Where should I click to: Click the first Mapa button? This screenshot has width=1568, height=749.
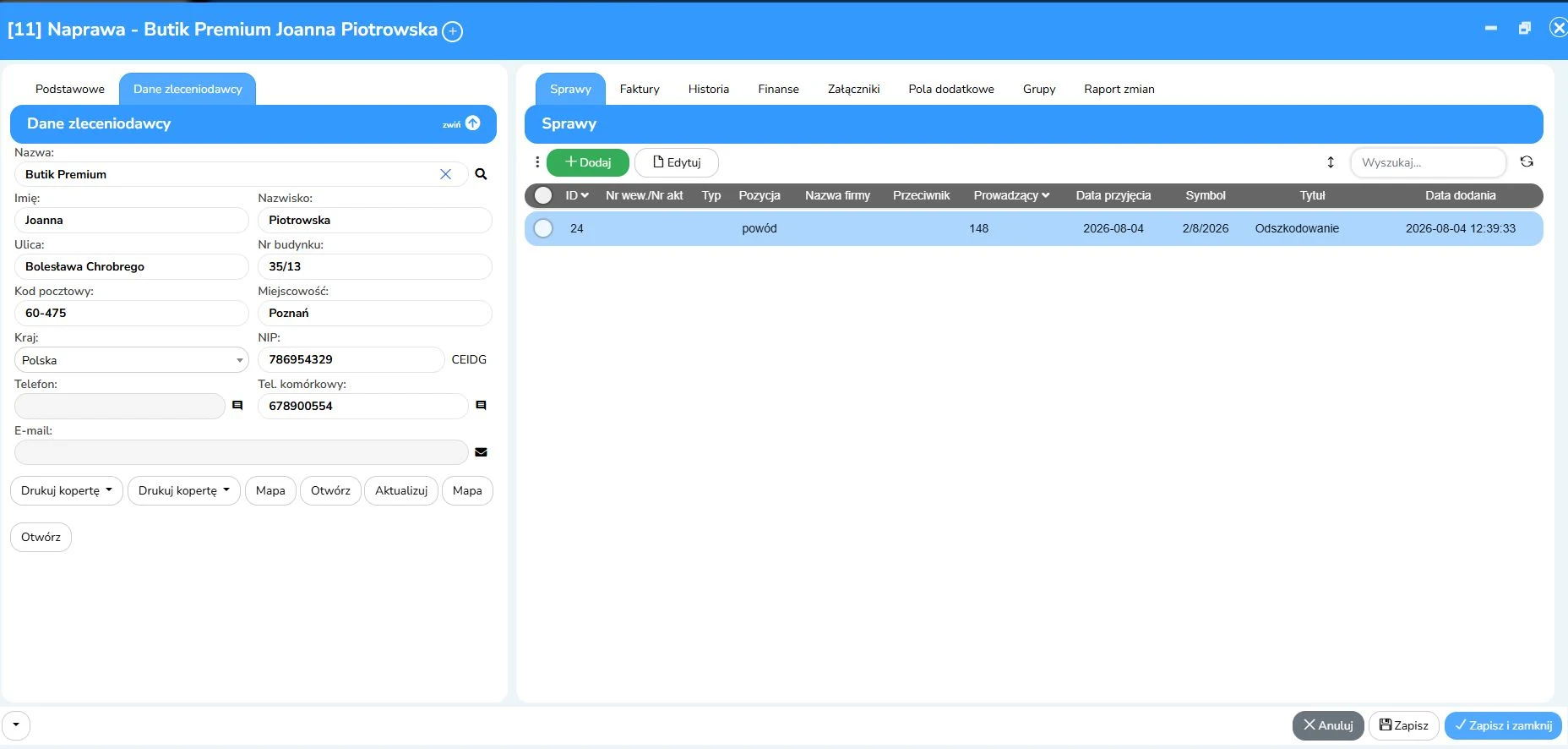[x=270, y=490]
